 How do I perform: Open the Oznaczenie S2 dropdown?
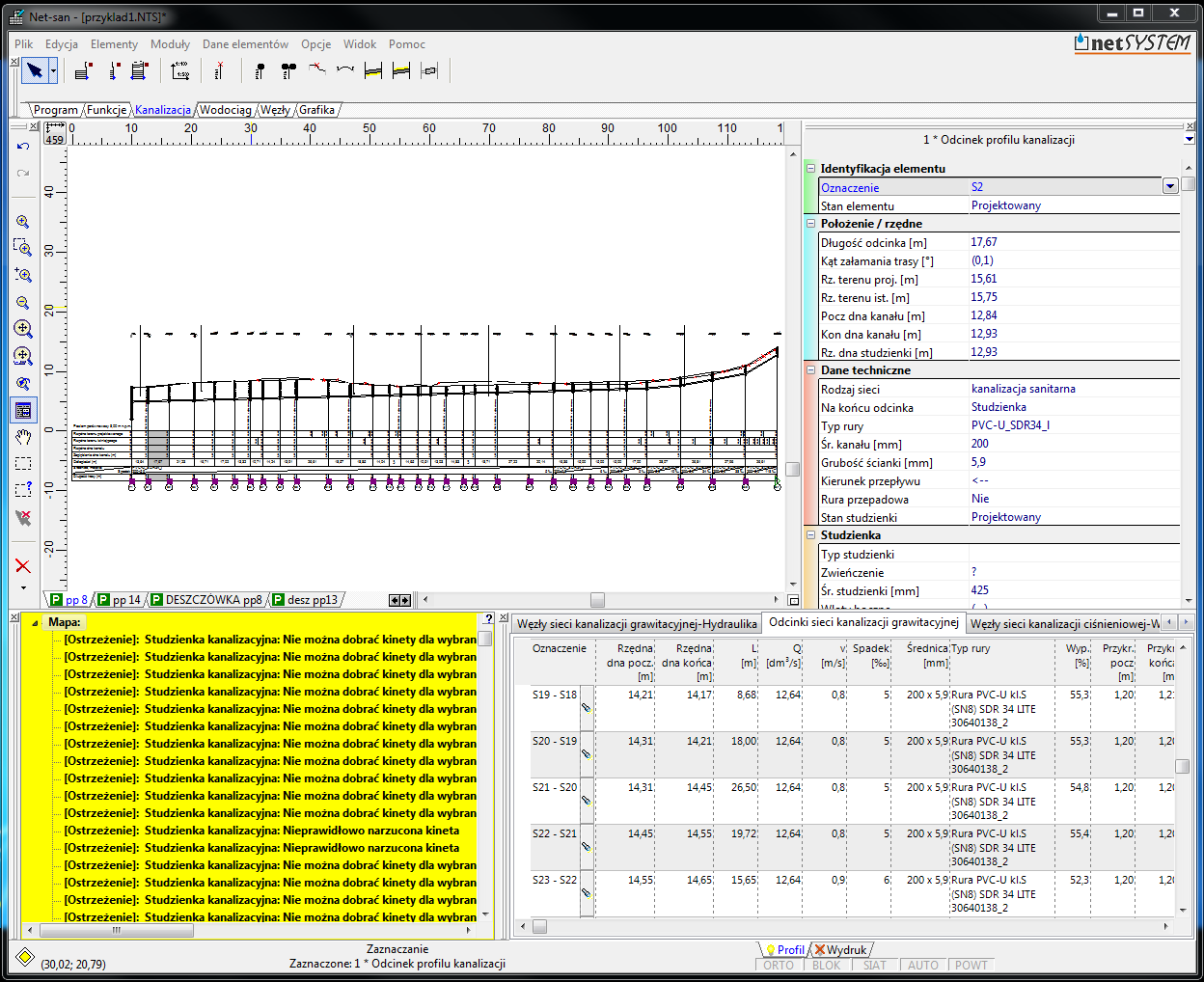[x=1170, y=187]
